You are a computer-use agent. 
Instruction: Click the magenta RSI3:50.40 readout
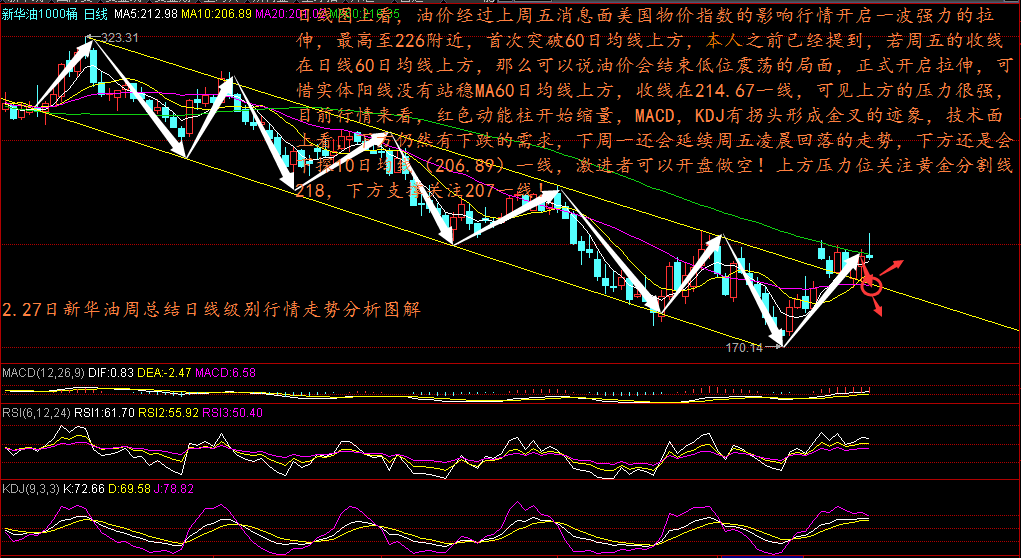tap(232, 411)
